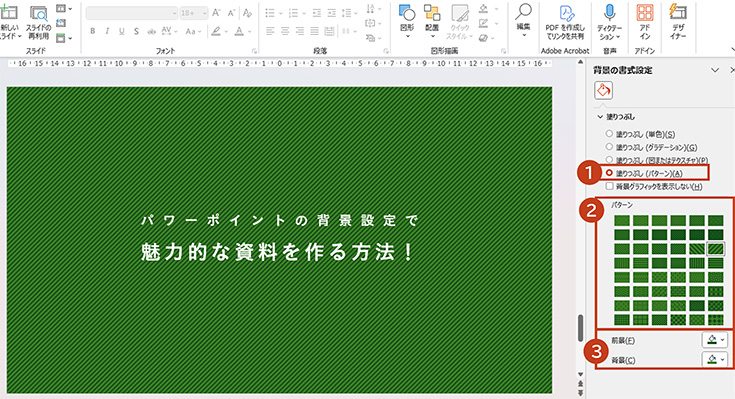Click the increase indent icon

[x=331, y=13]
